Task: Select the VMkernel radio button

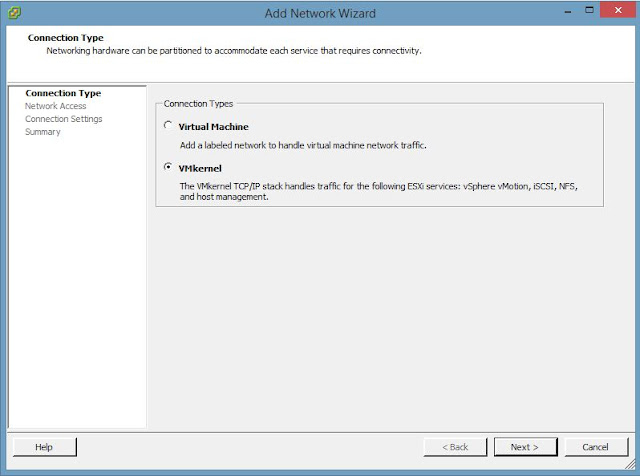Action: (x=168, y=167)
